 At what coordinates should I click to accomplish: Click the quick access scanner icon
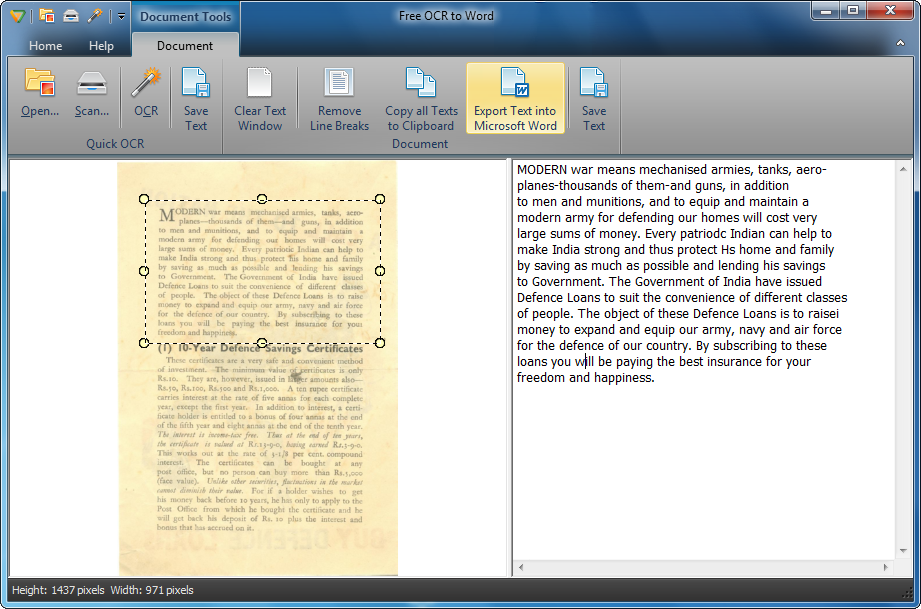[x=71, y=16]
